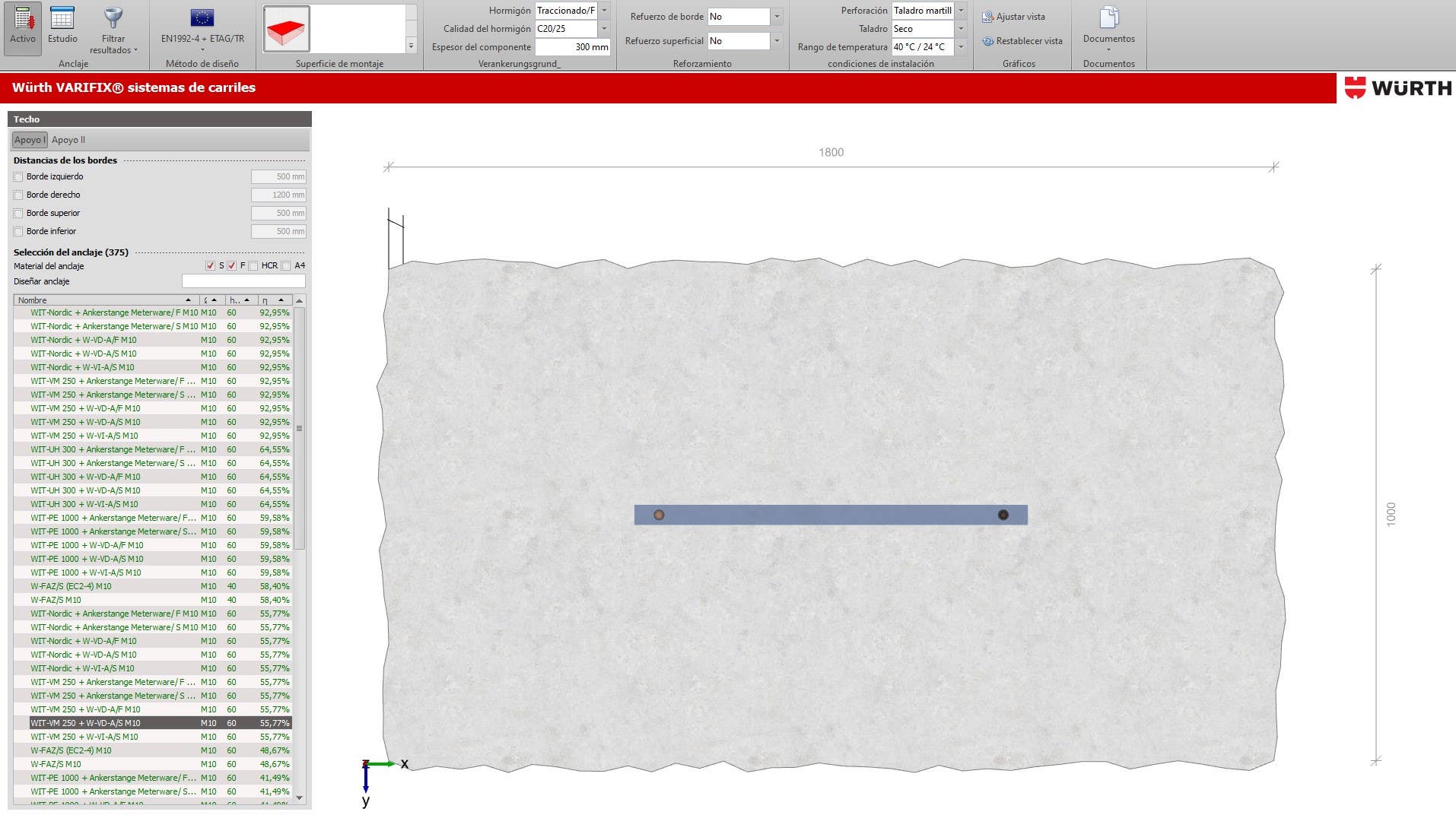Screen dimensions: 1456x815
Task: Expand the Hormigón dropdown
Action: (604, 11)
